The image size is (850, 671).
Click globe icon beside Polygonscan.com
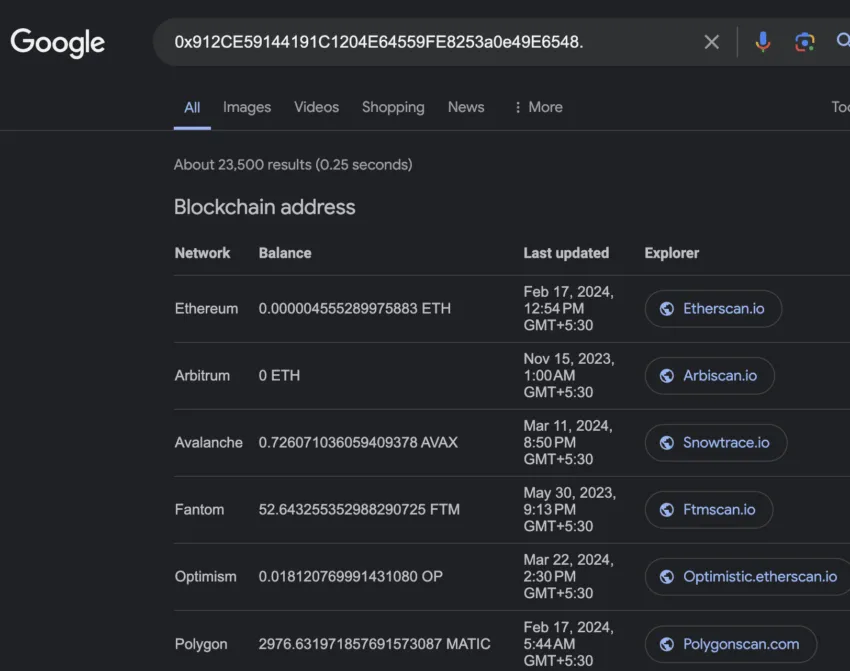[x=666, y=645]
